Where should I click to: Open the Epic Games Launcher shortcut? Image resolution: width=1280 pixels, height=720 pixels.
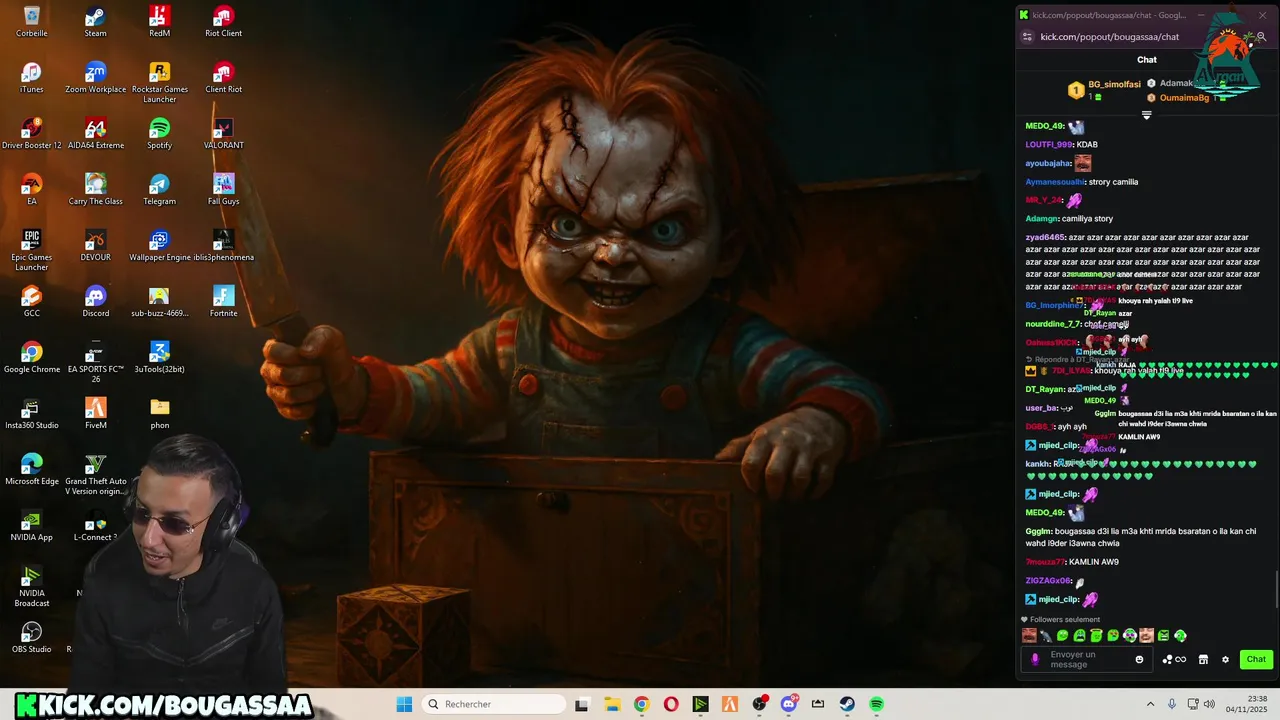click(32, 250)
